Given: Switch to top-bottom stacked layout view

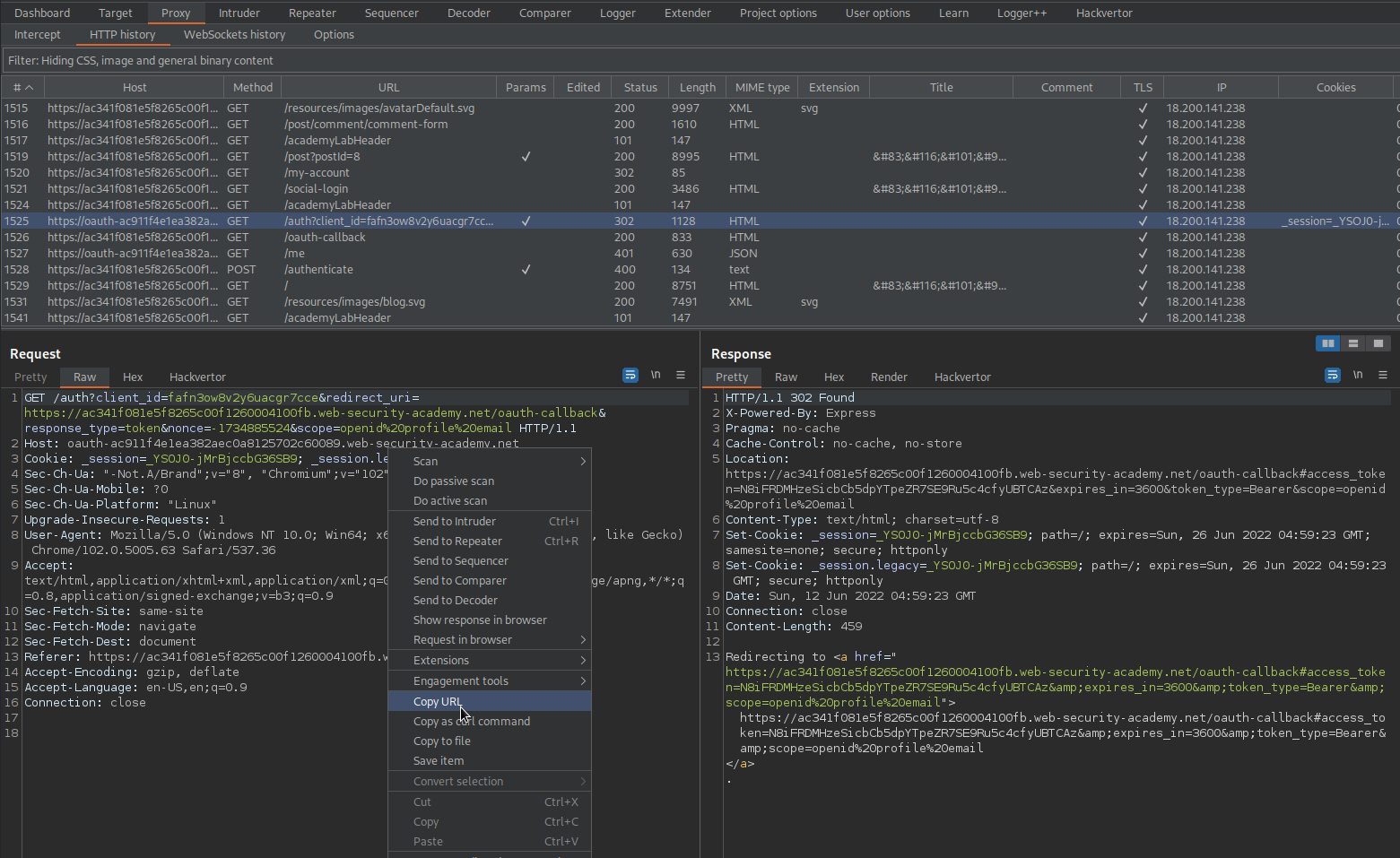Looking at the screenshot, I should pos(1353,343).
